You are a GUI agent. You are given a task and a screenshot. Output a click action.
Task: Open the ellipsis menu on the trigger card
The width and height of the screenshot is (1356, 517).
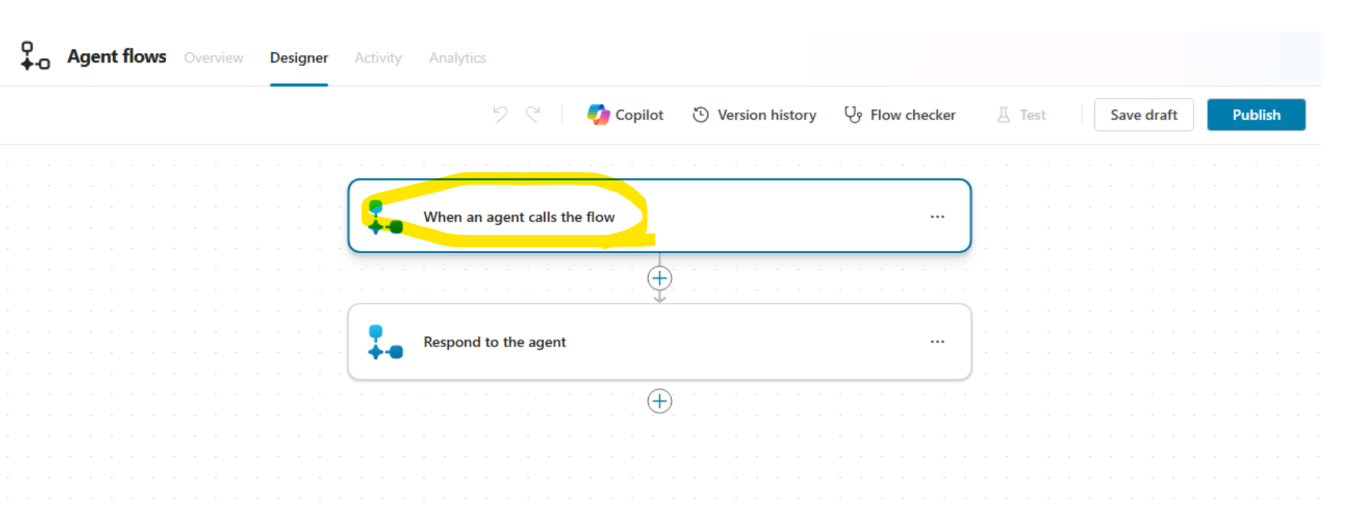point(937,216)
